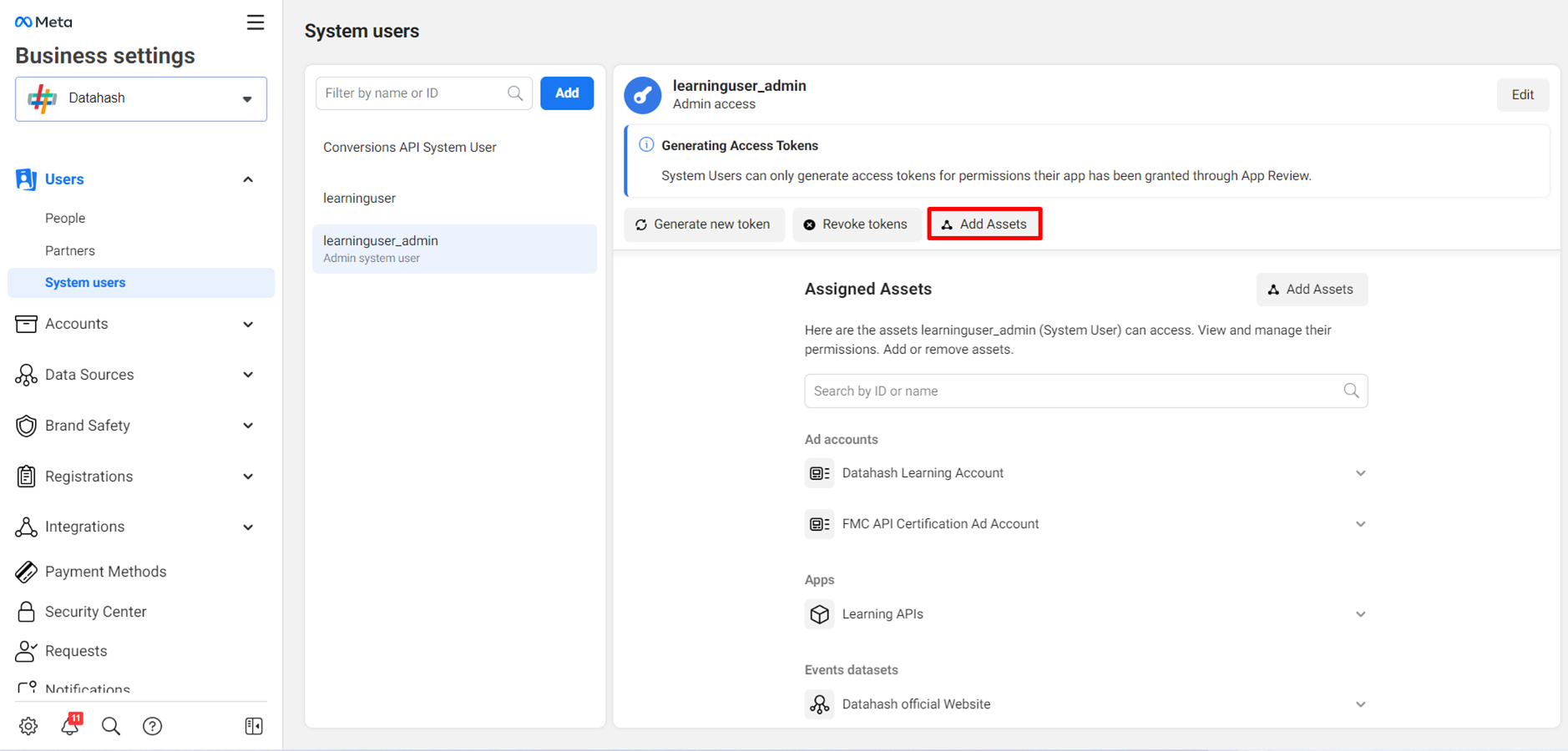Open Security Center page
This screenshot has height=751, width=1568.
(96, 612)
